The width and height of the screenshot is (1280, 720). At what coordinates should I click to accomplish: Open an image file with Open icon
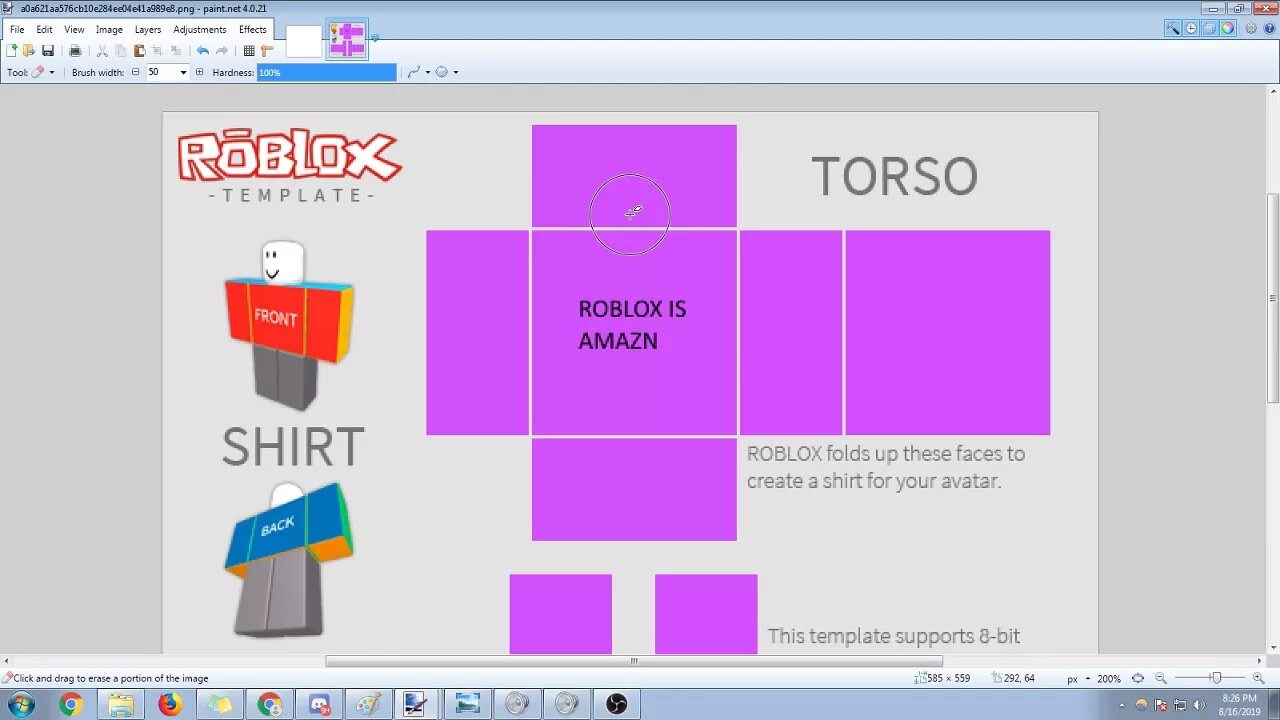point(29,51)
